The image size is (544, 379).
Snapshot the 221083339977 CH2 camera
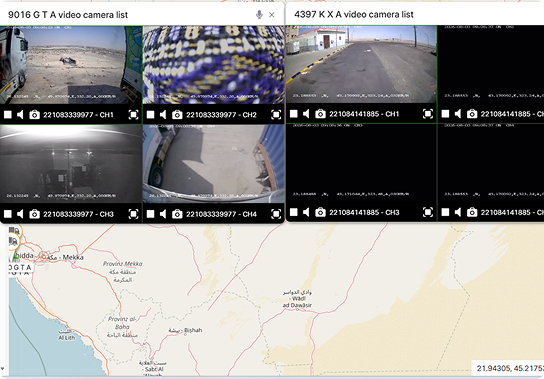(x=177, y=115)
